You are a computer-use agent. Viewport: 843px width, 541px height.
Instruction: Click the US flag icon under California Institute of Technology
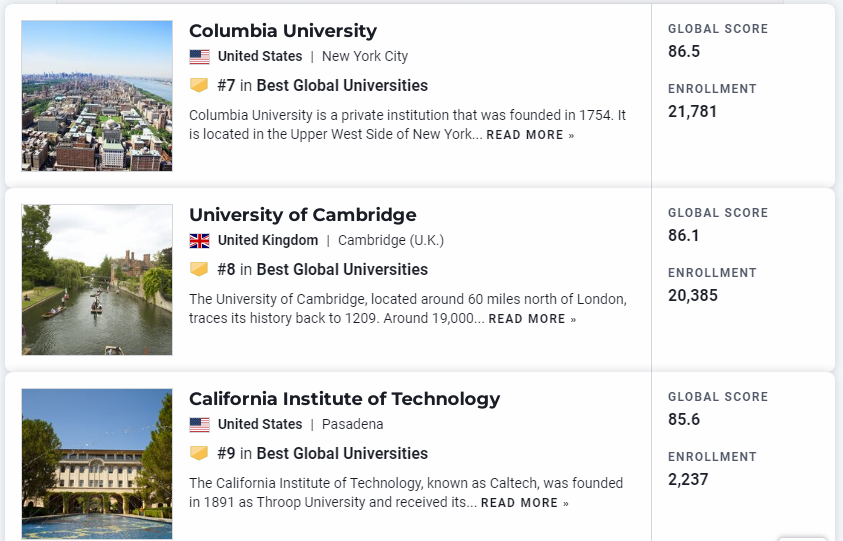199,424
